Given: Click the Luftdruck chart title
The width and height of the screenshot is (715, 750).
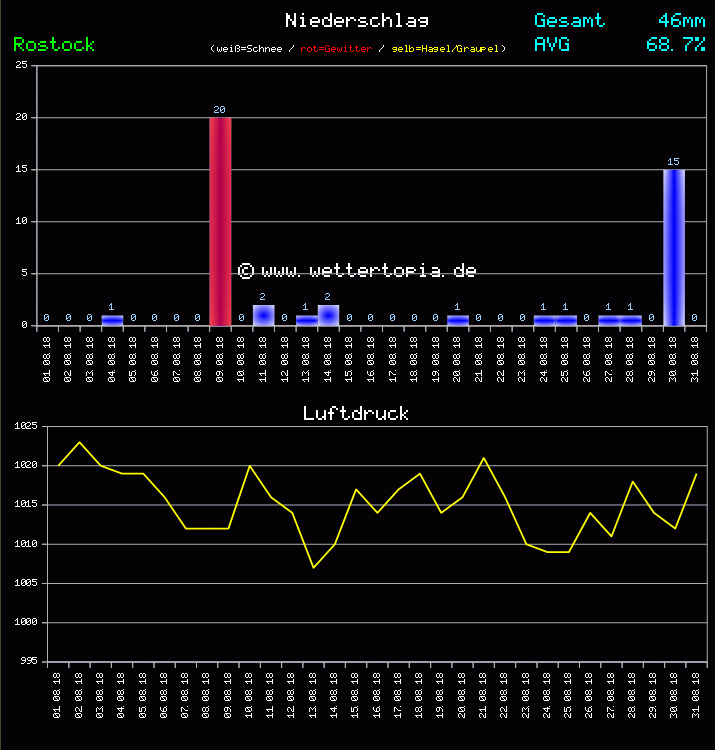Looking at the screenshot, I should (356, 413).
